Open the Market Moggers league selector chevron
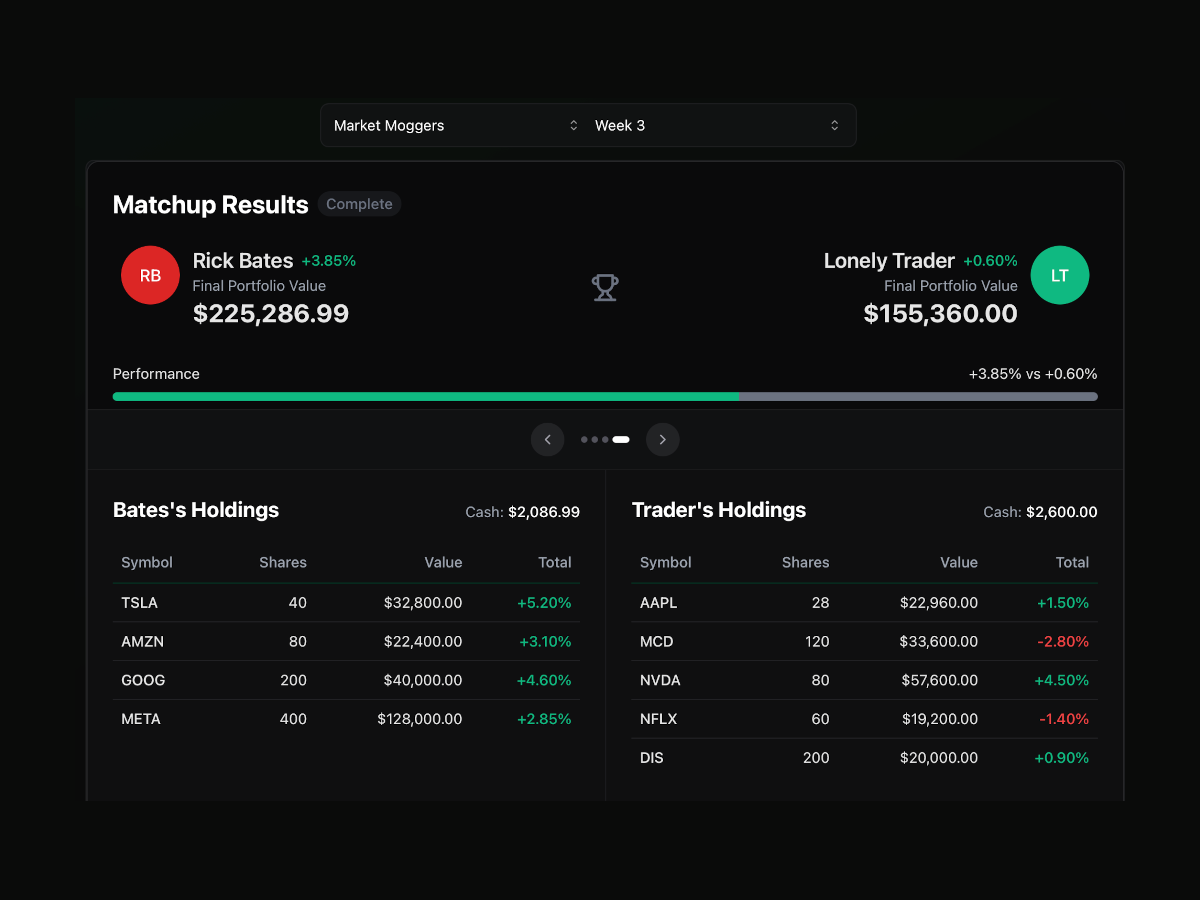This screenshot has width=1200, height=900. pyautogui.click(x=573, y=125)
